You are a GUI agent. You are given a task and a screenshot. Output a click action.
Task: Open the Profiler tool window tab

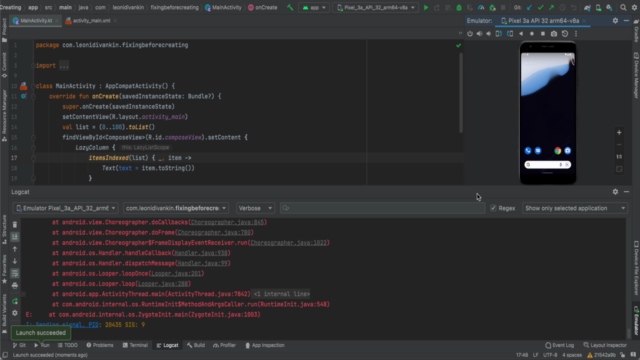tap(224, 345)
